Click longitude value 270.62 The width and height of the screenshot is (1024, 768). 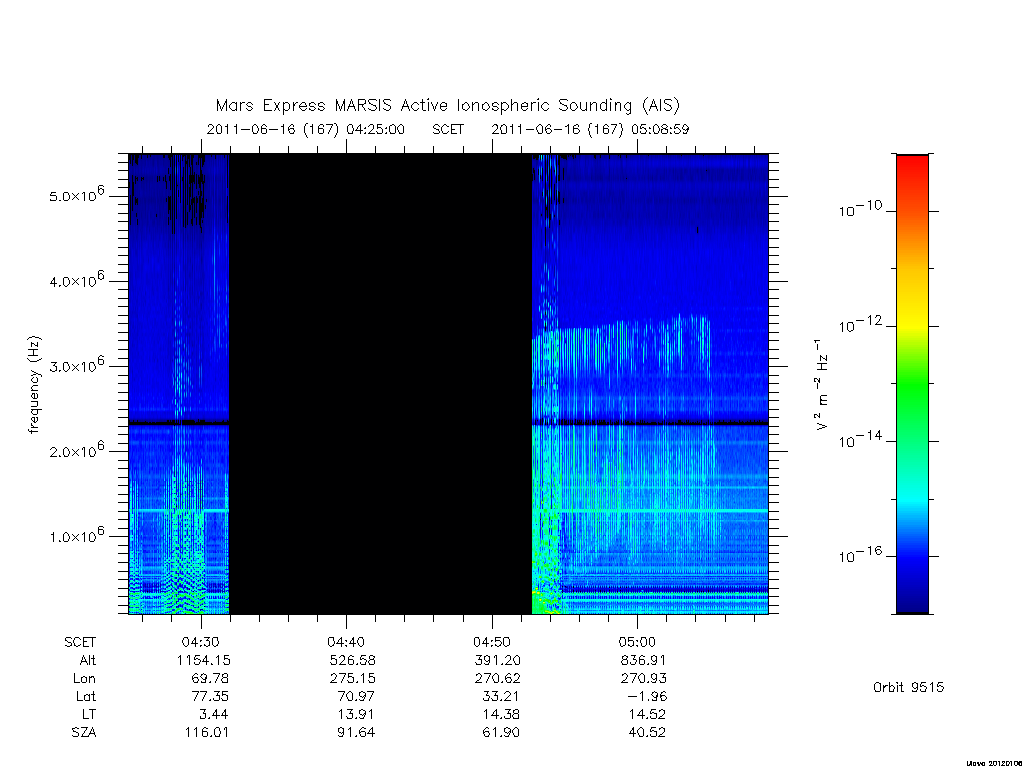click(498, 679)
